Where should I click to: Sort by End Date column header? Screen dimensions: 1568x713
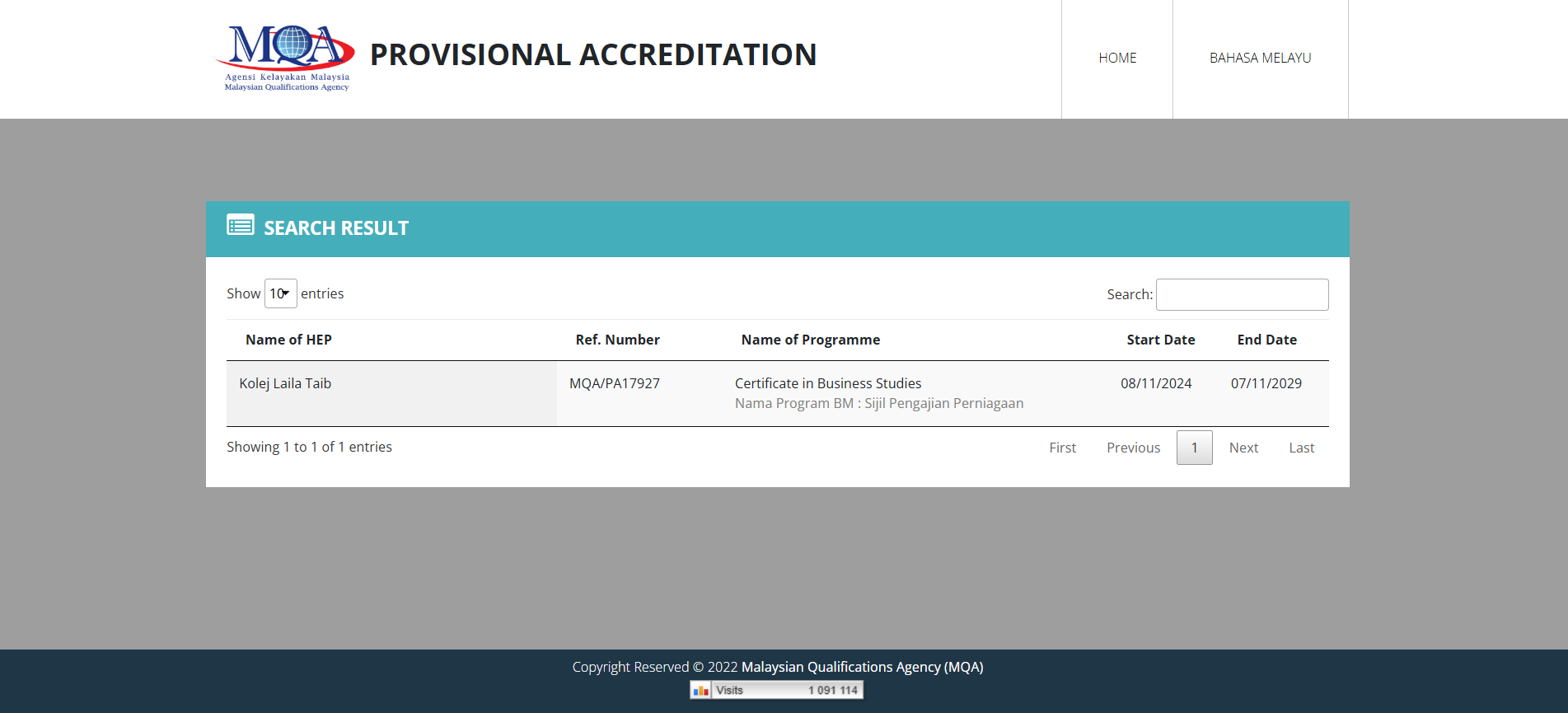(1266, 340)
